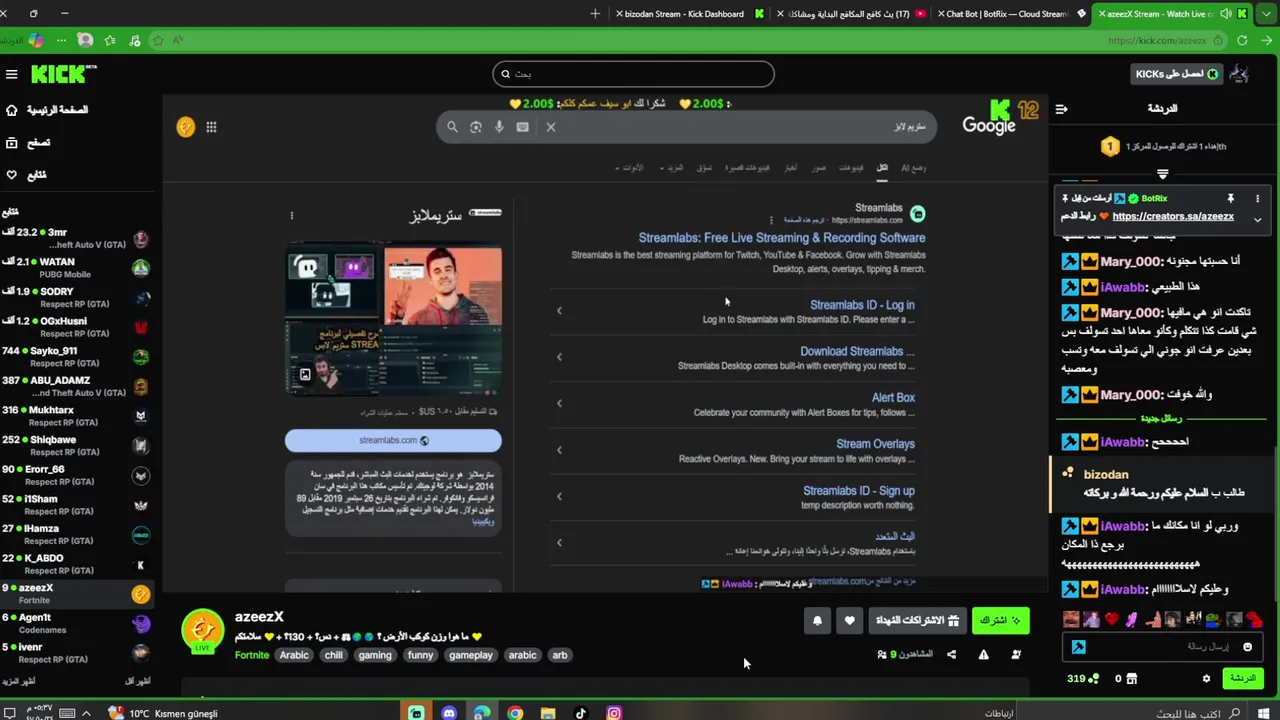Open the following sidebar item with heart icon
Screen dimensions: 1280x720
26,175
